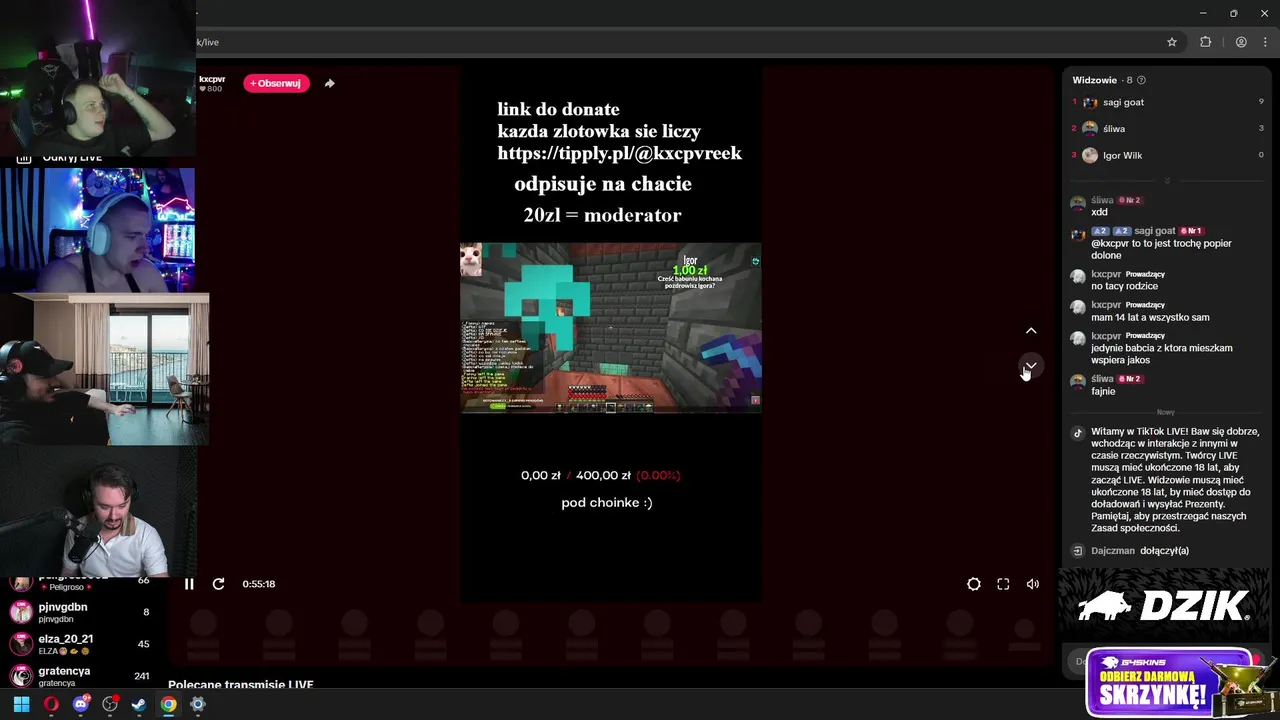Go to the previous live with up chevron
The height and width of the screenshot is (720, 1280).
pyautogui.click(x=1031, y=331)
